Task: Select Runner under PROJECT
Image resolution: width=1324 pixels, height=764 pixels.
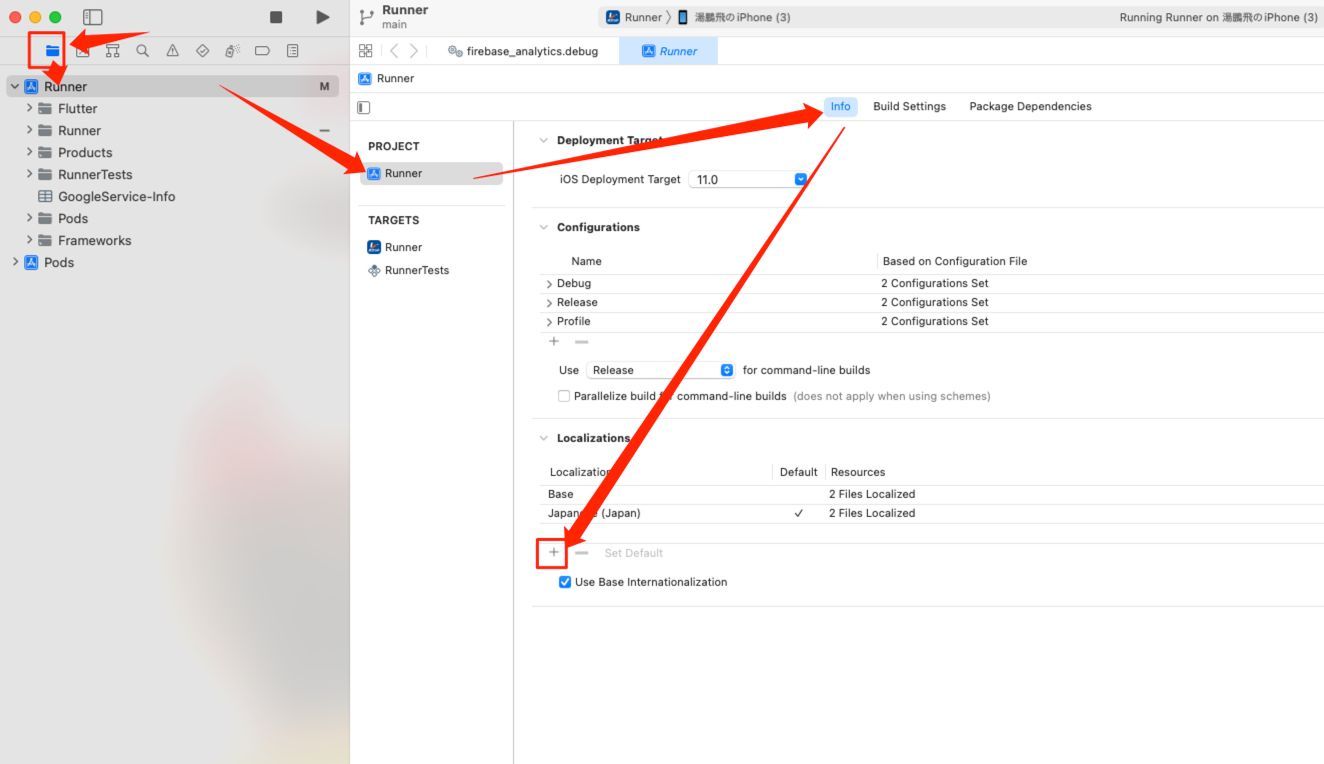Action: coord(431,173)
